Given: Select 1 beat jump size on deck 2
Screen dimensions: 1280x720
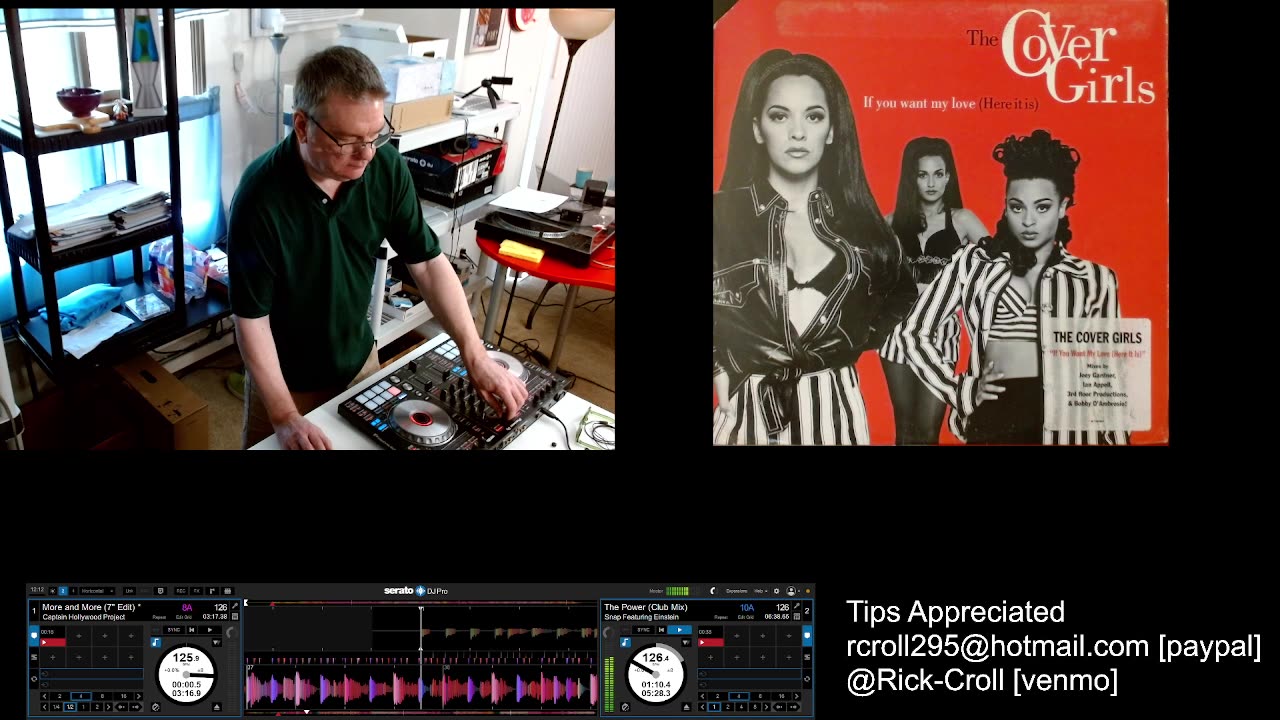Looking at the screenshot, I should (x=714, y=707).
